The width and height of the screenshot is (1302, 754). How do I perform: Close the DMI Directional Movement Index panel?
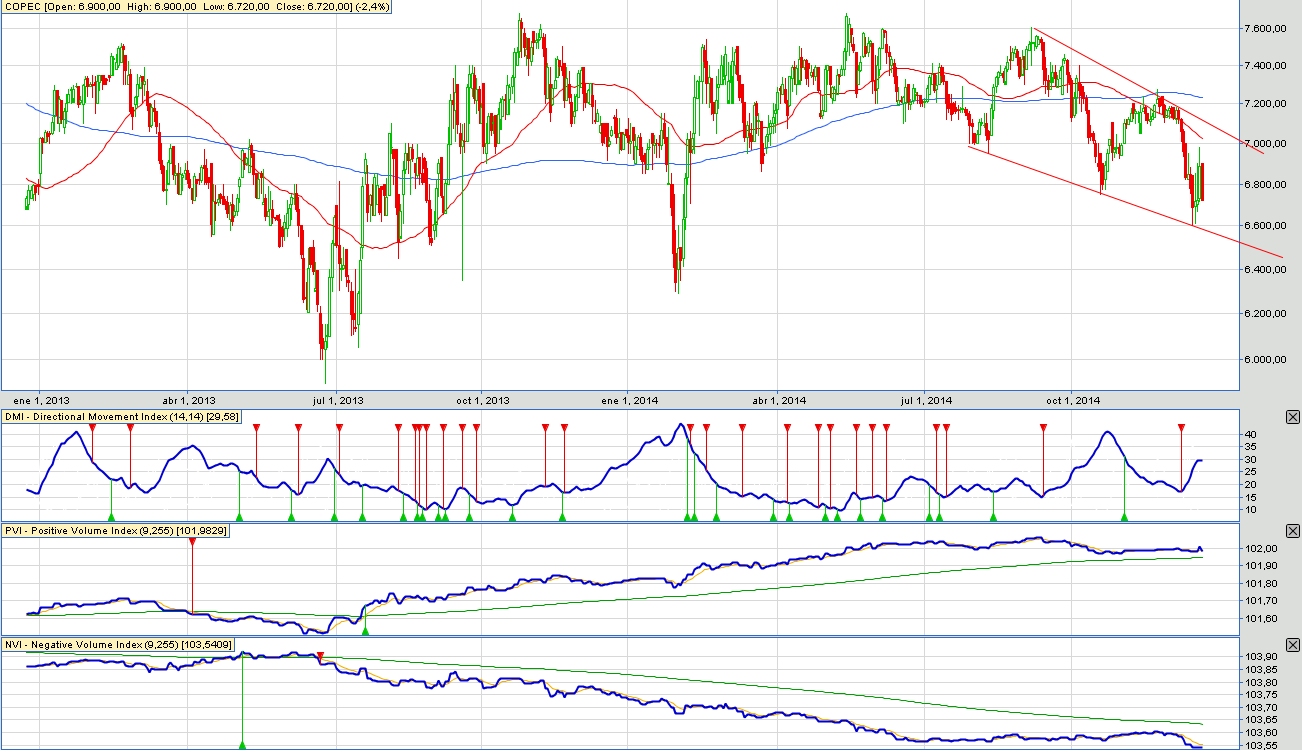pyautogui.click(x=1292, y=417)
